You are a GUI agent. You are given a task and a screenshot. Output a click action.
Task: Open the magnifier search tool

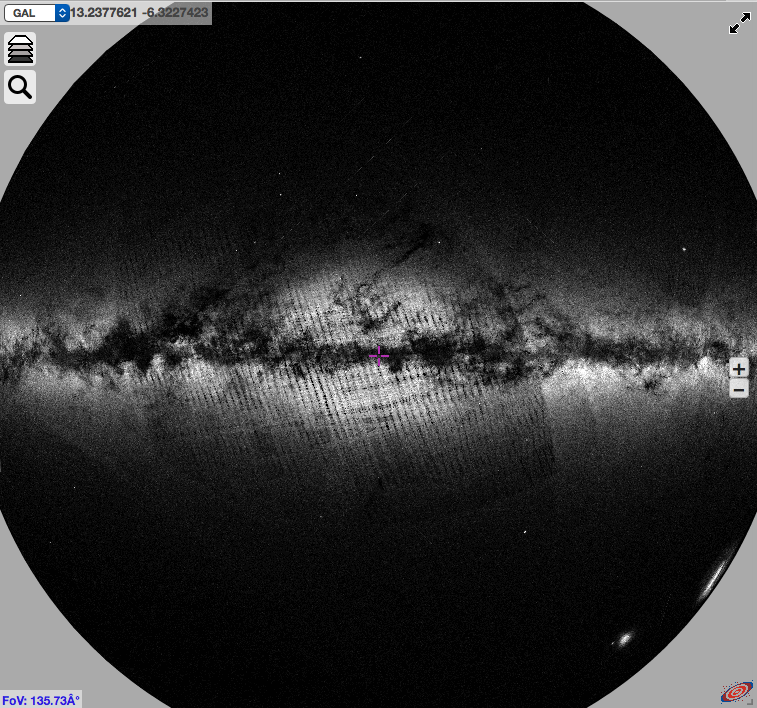[x=20, y=87]
